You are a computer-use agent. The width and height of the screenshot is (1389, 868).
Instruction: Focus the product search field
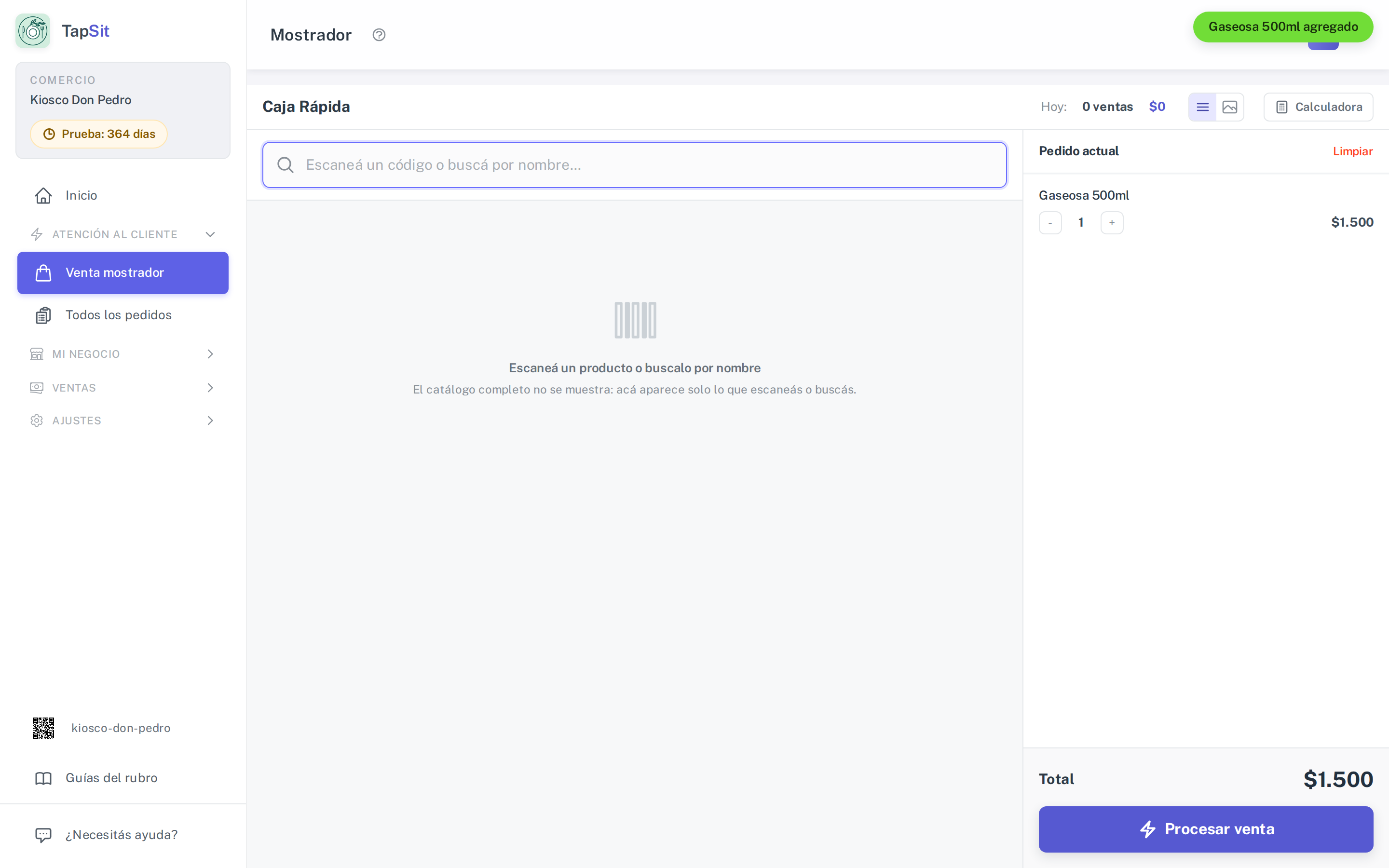(634, 165)
